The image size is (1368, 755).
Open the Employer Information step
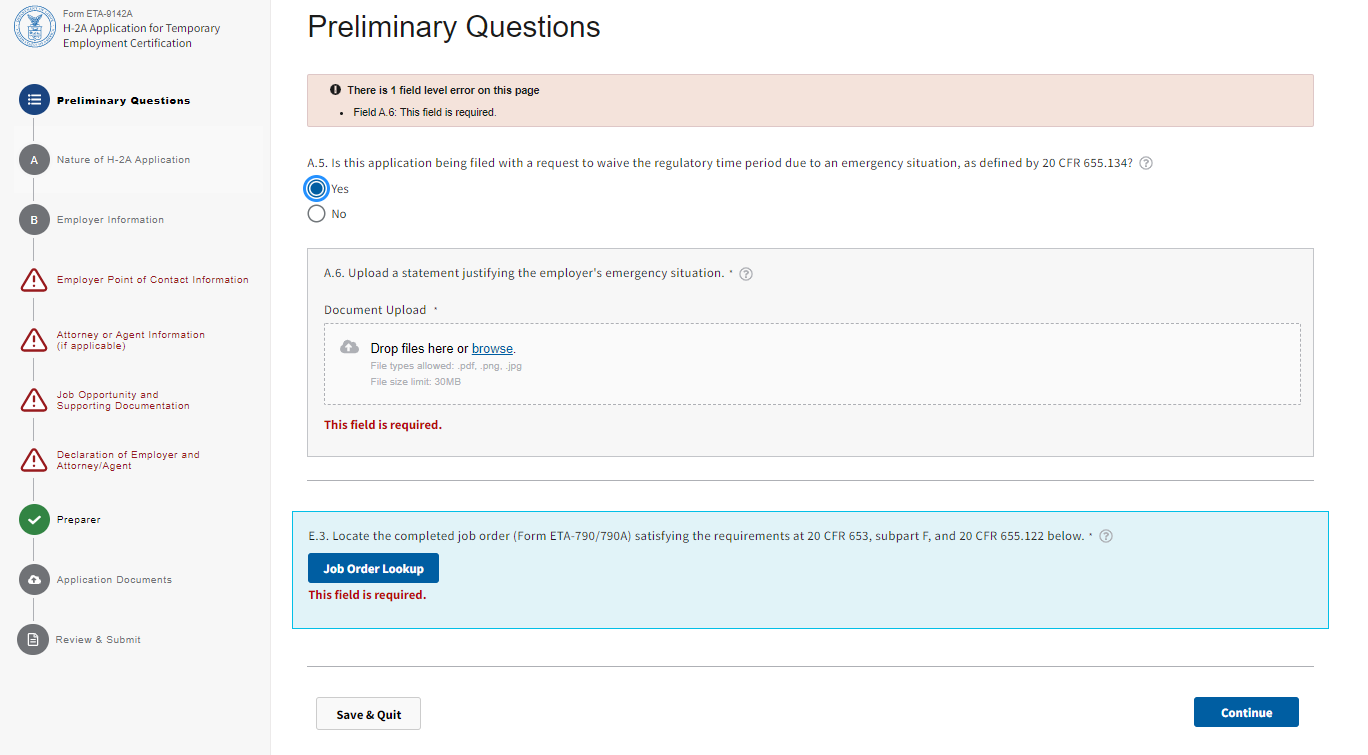click(110, 220)
